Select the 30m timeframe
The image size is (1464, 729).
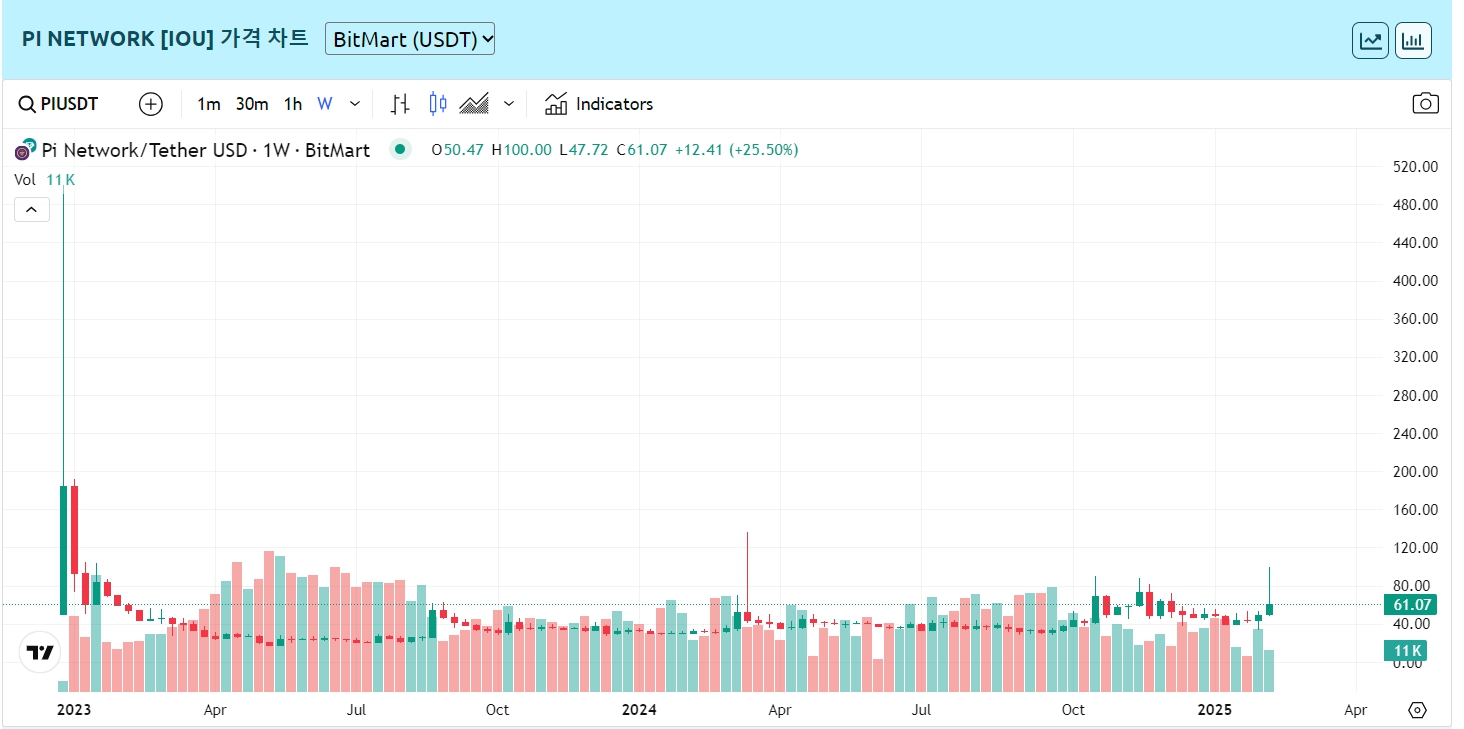coord(252,104)
